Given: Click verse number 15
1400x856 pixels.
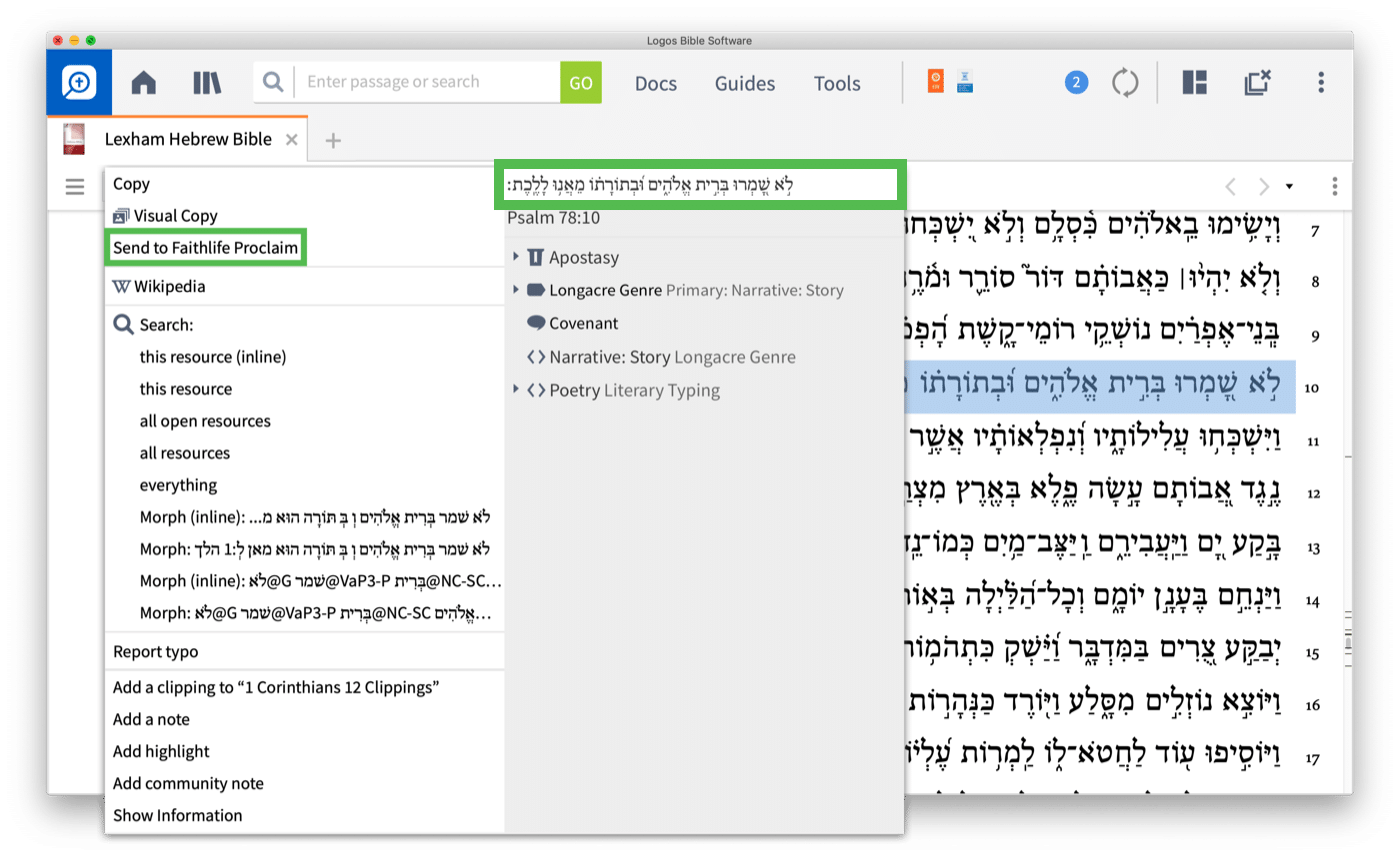Looking at the screenshot, I should point(1314,654).
